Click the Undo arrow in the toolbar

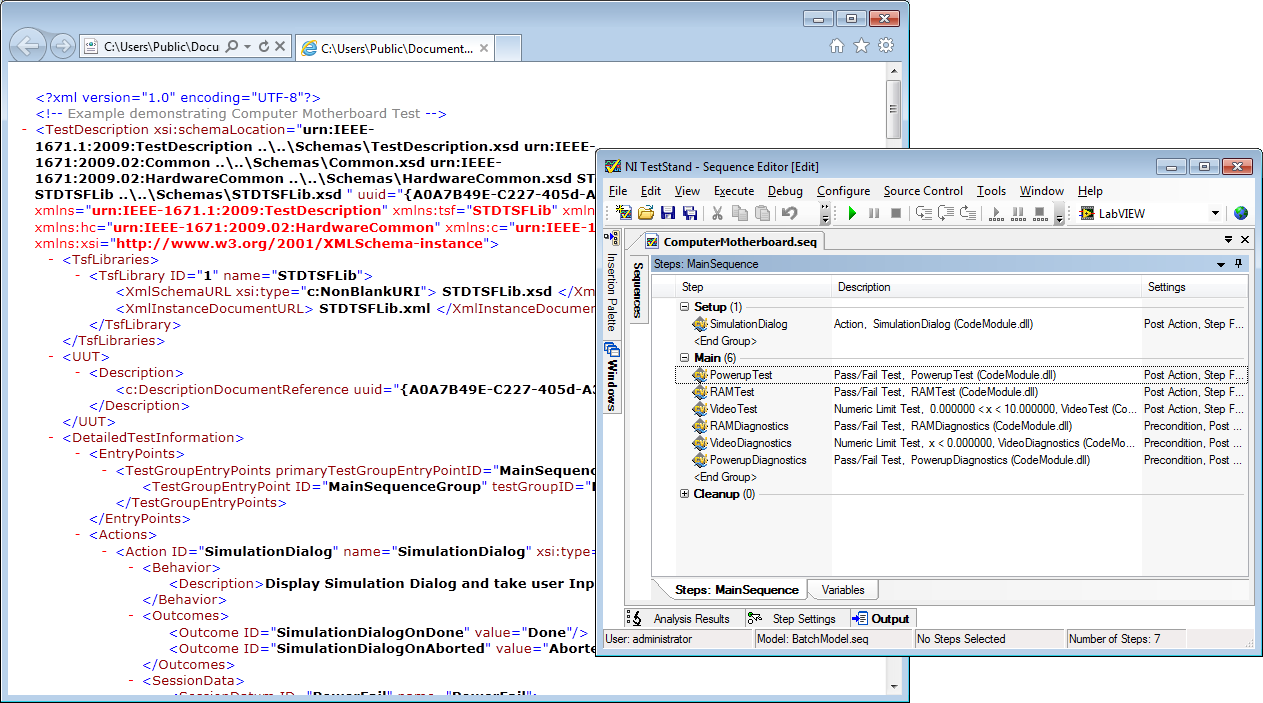point(790,213)
